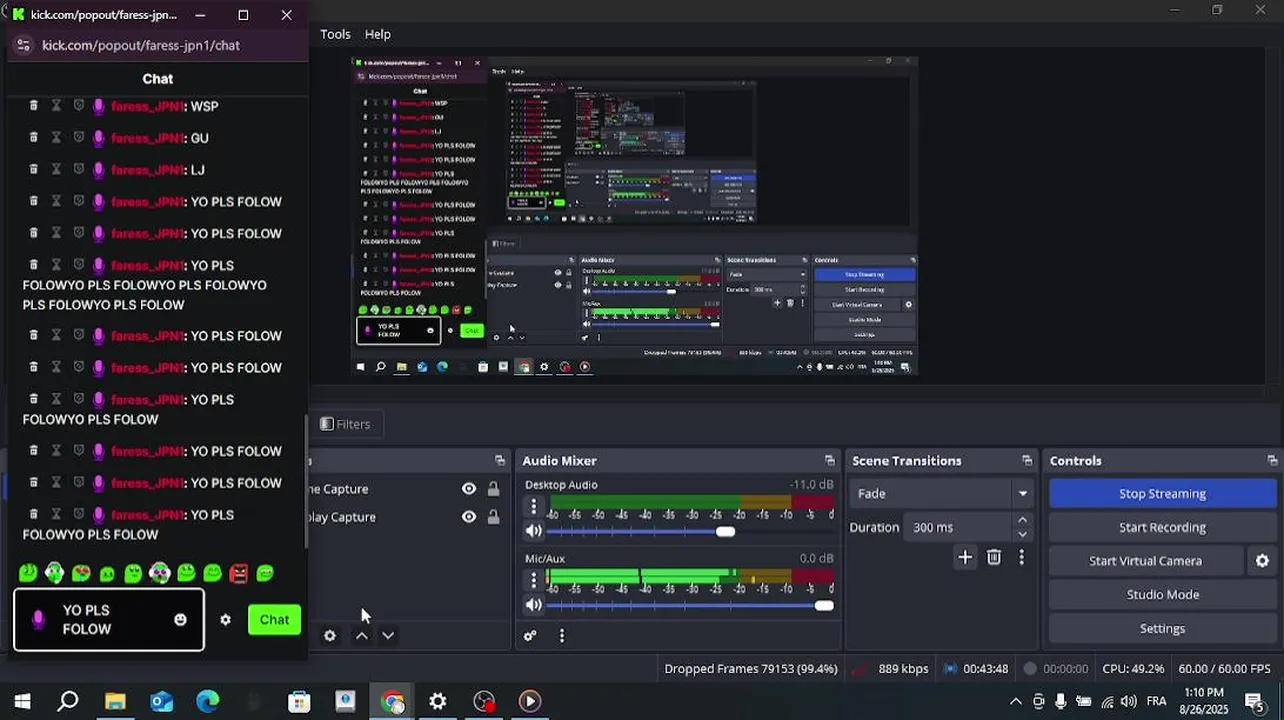
Task: Open the Fade transition dropdown
Action: click(941, 493)
